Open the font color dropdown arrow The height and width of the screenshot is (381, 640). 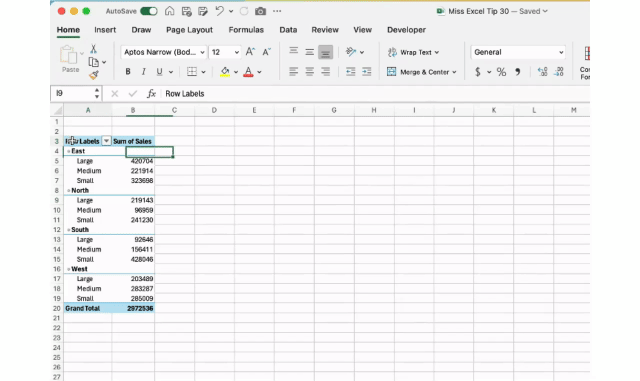click(259, 72)
